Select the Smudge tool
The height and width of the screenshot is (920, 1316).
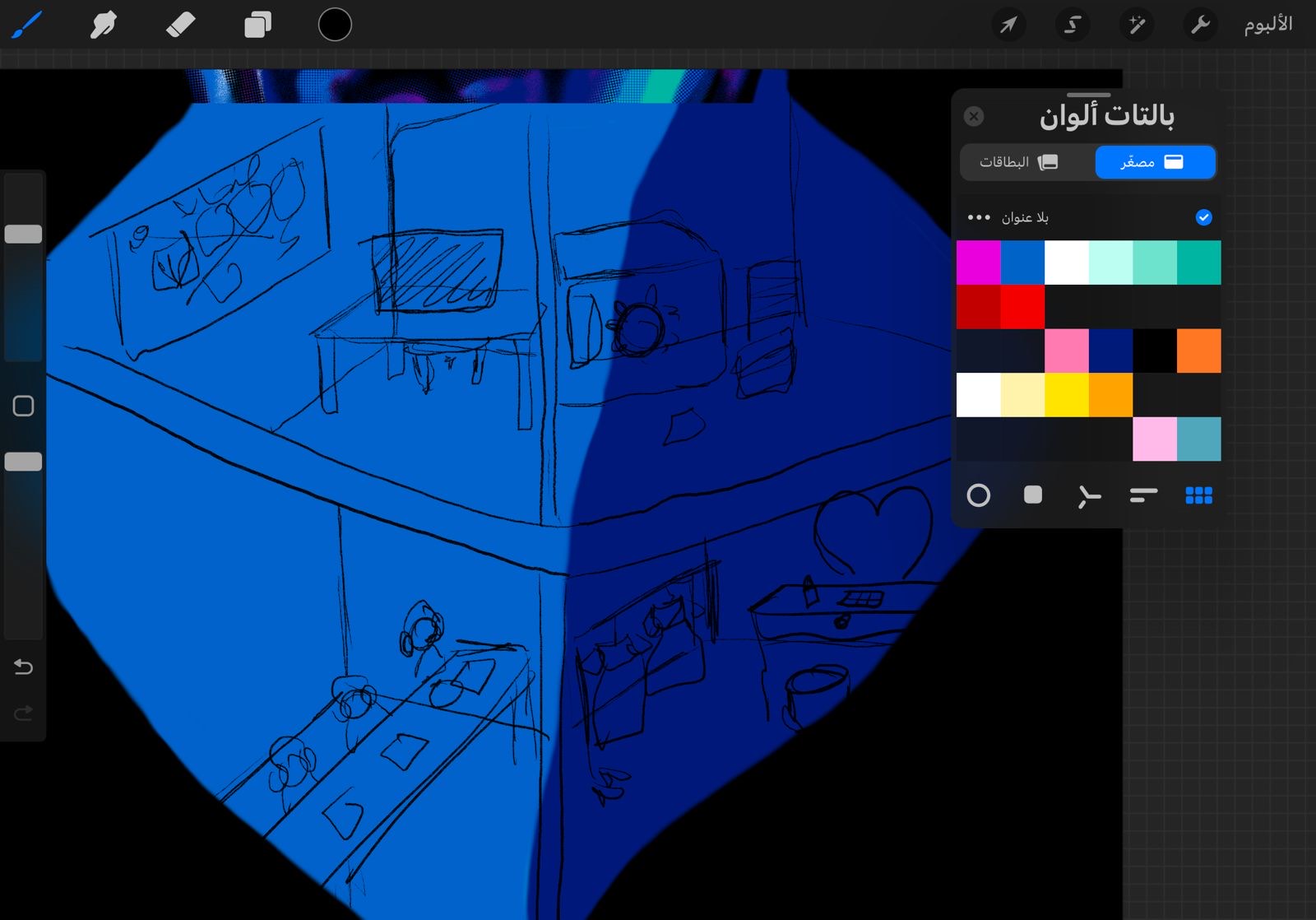click(104, 25)
